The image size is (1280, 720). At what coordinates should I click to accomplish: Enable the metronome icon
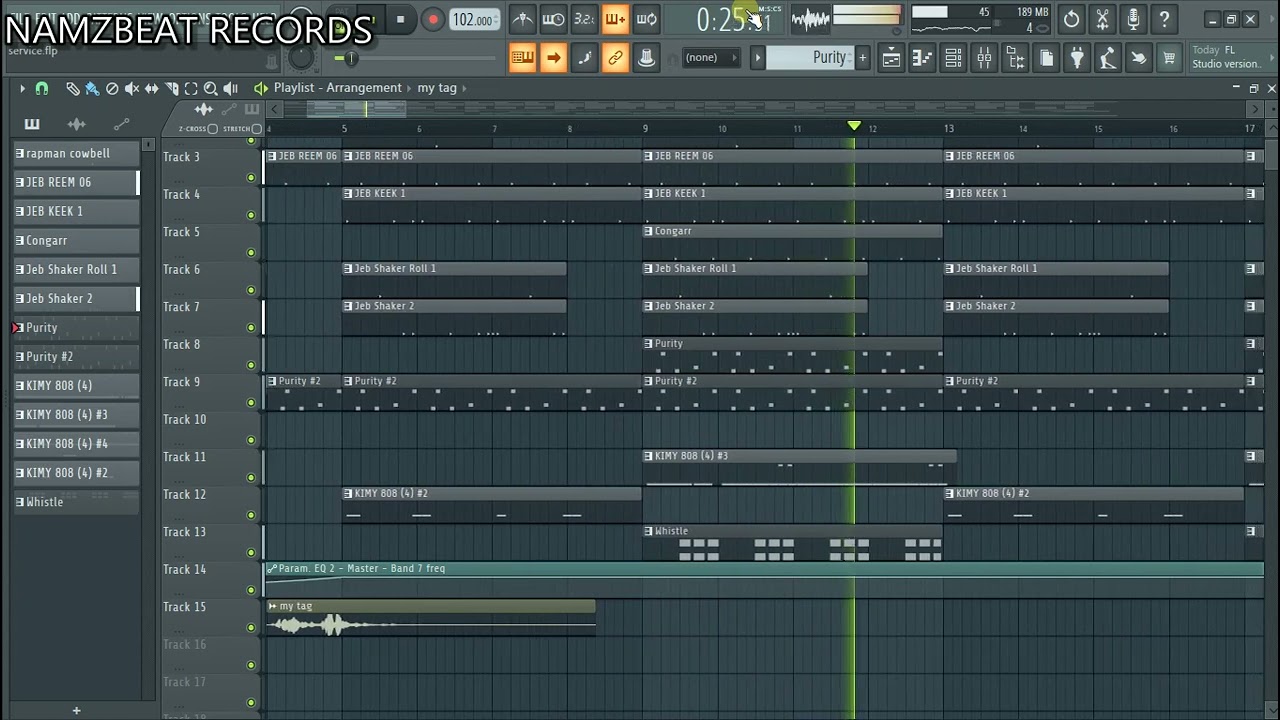(x=522, y=19)
